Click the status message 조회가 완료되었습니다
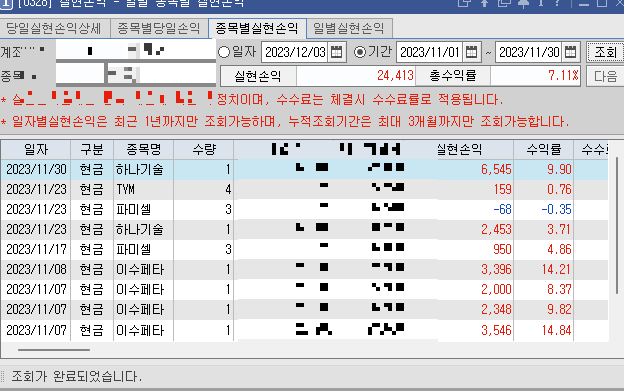Screen dimensions: 624x391 (x=76, y=376)
